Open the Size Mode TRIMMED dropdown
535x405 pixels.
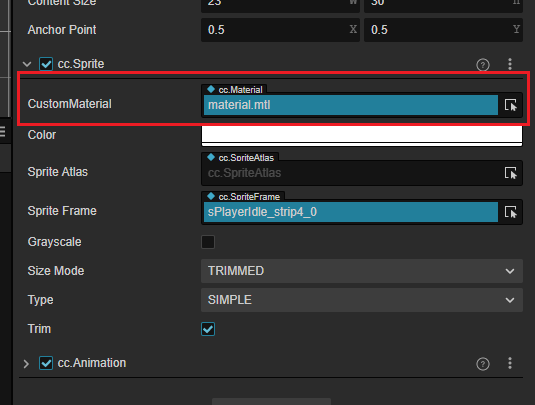point(362,271)
